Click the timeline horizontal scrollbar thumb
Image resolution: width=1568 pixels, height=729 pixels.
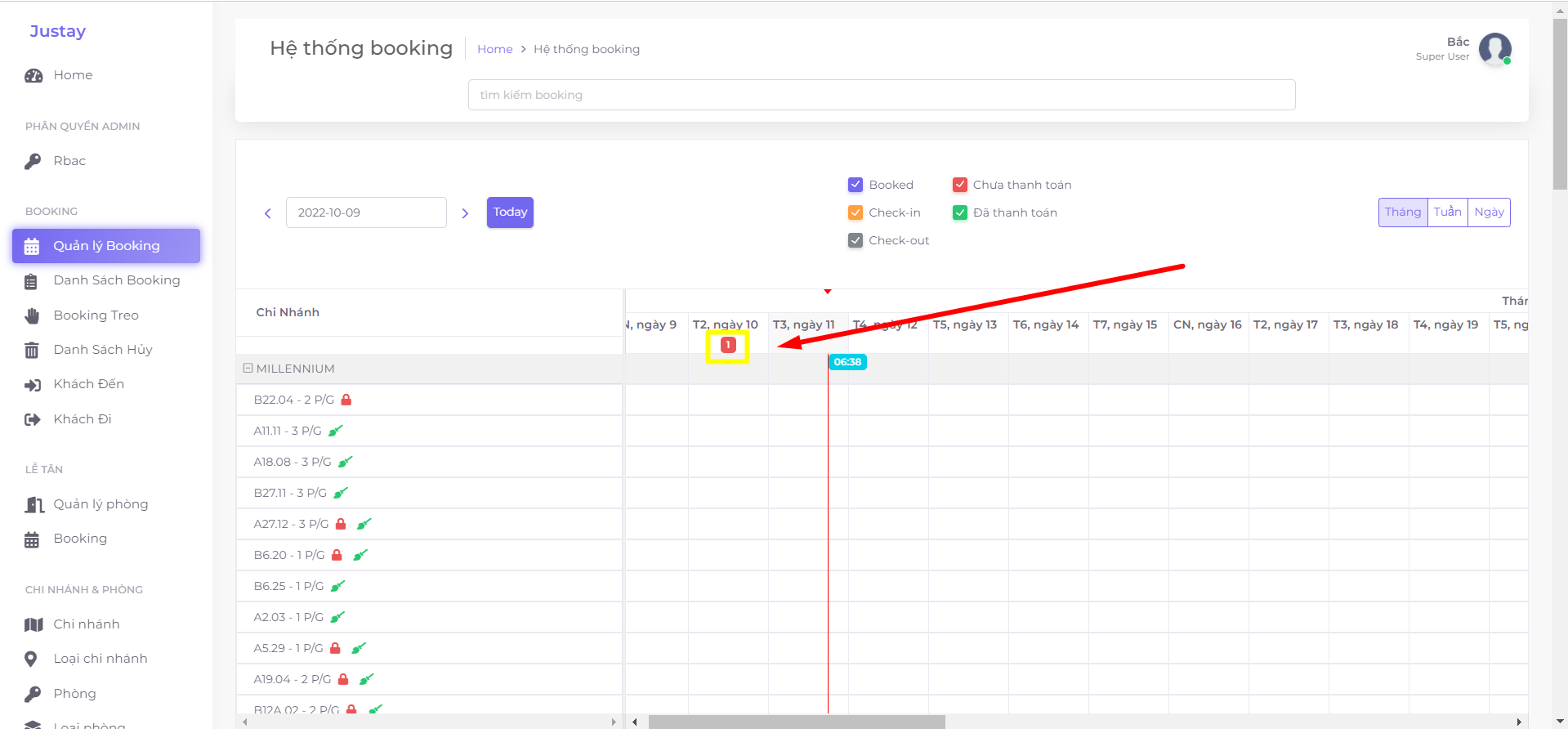pos(797,722)
